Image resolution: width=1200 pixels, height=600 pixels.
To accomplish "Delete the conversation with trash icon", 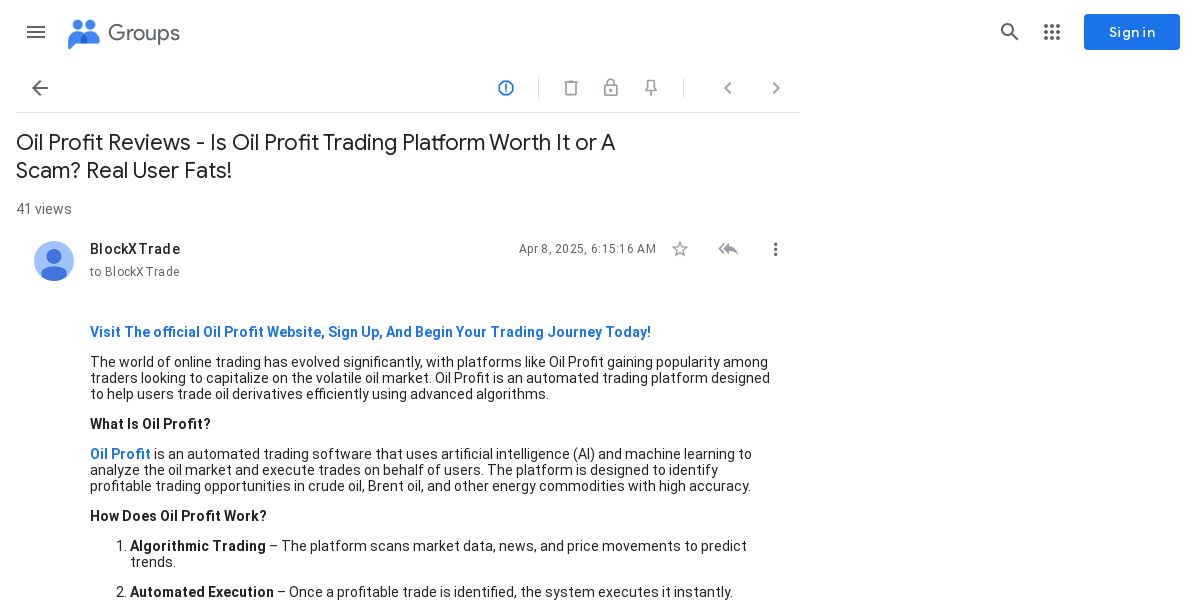I will click(x=571, y=88).
